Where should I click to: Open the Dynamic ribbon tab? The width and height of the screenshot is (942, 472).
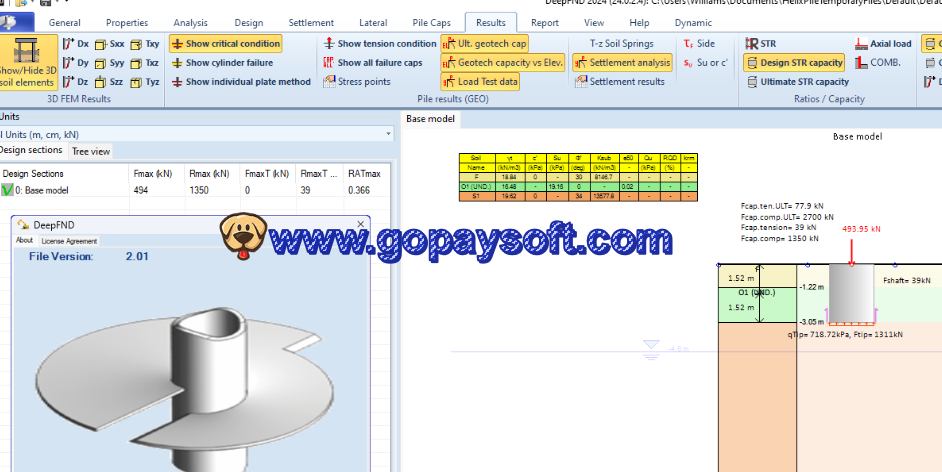(x=693, y=23)
